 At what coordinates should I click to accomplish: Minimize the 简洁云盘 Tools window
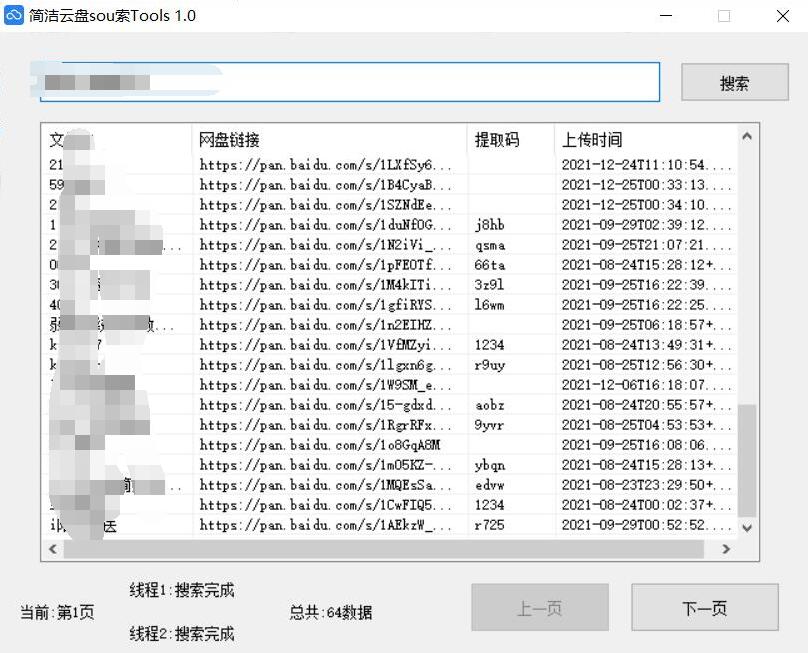coord(666,16)
